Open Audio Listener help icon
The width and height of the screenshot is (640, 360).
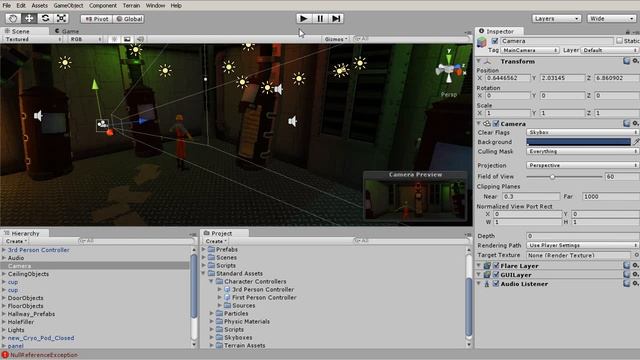click(x=627, y=283)
